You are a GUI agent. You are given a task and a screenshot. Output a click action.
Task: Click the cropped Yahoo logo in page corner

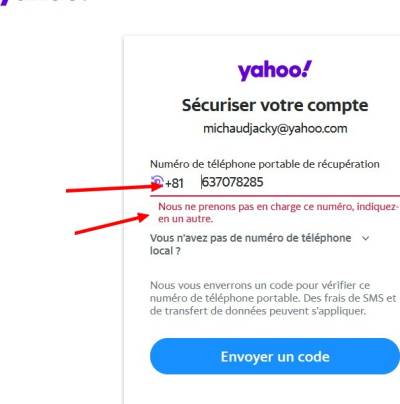pyautogui.click(x=43, y=3)
